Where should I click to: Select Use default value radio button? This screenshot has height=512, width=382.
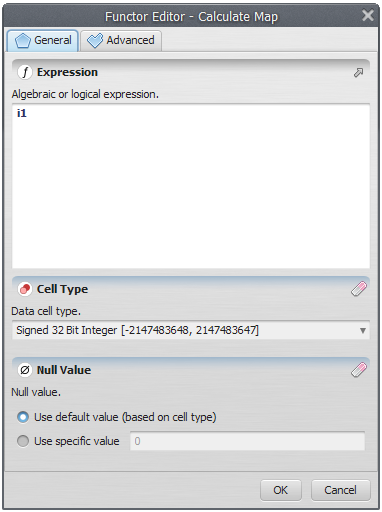coord(23,417)
